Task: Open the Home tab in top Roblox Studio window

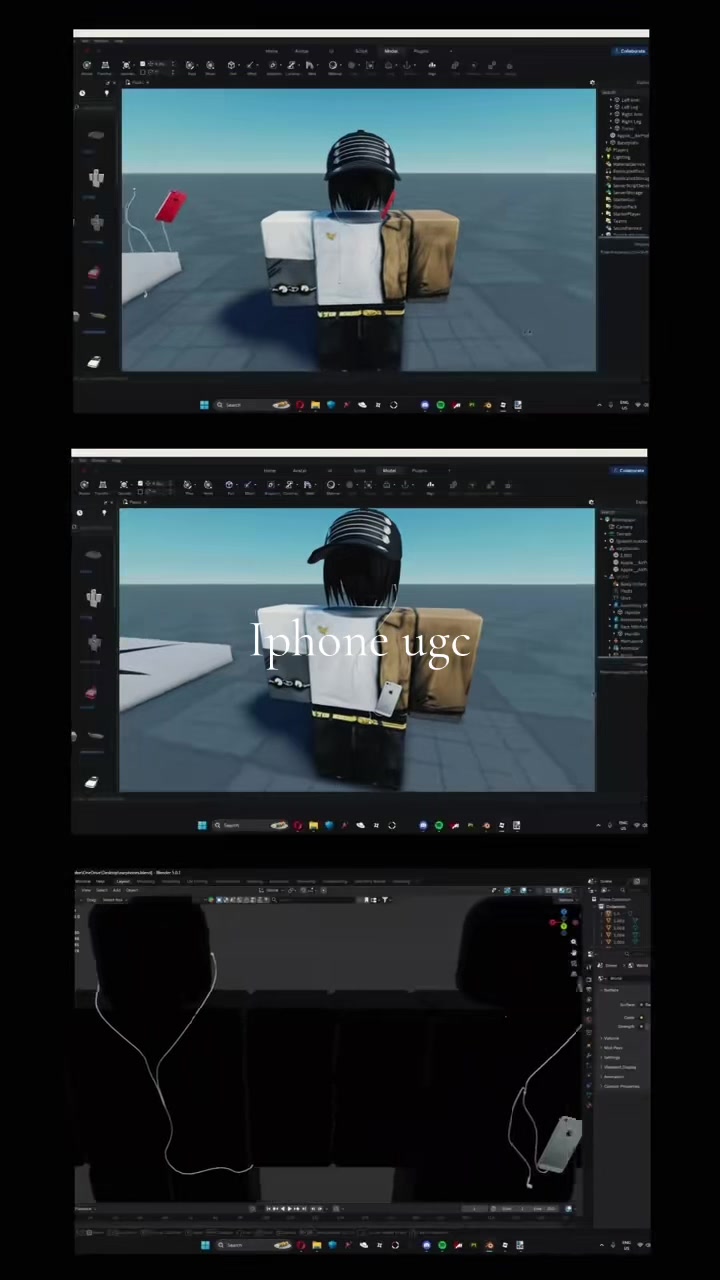Action: click(272, 50)
